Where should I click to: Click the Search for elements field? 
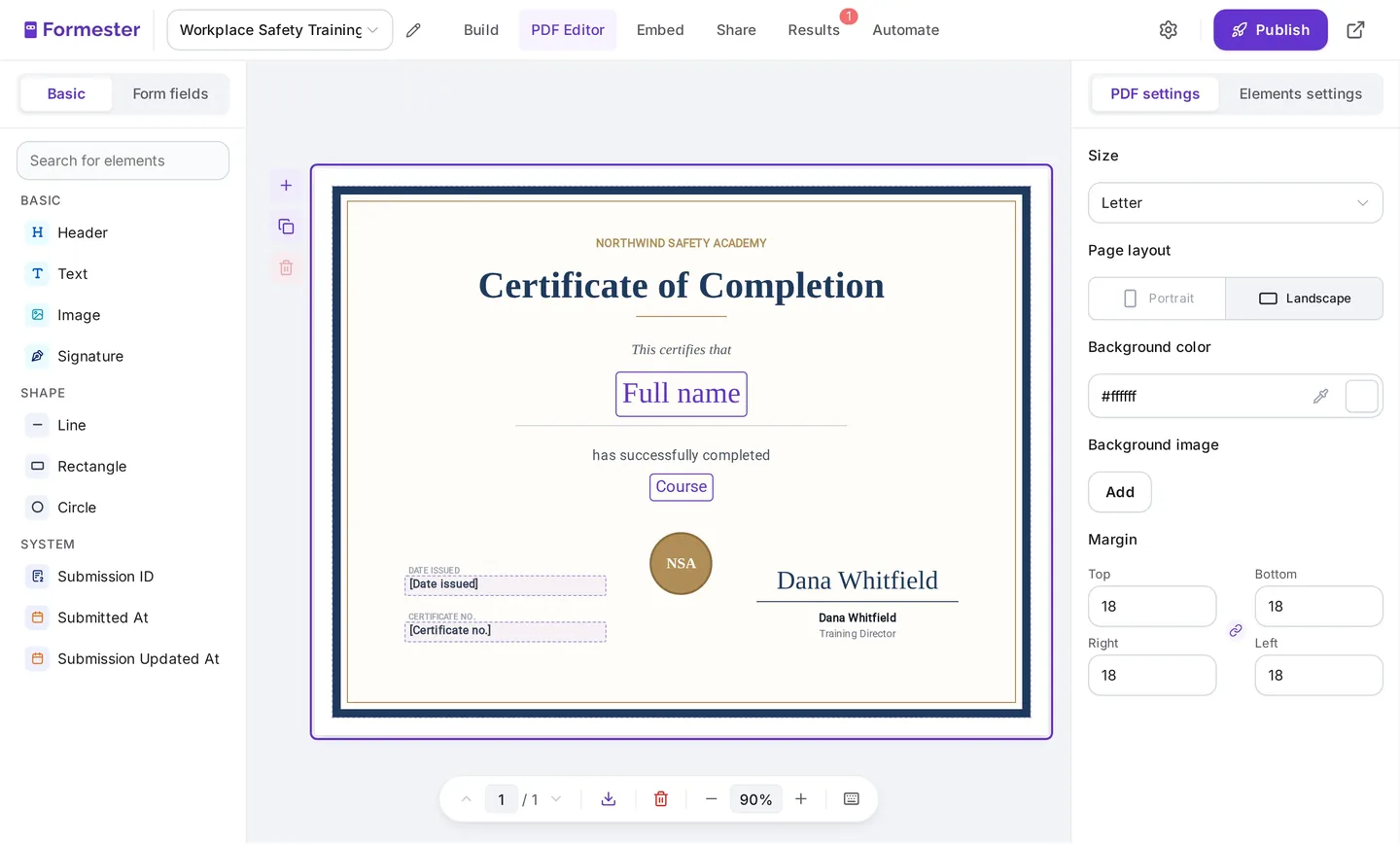click(123, 160)
